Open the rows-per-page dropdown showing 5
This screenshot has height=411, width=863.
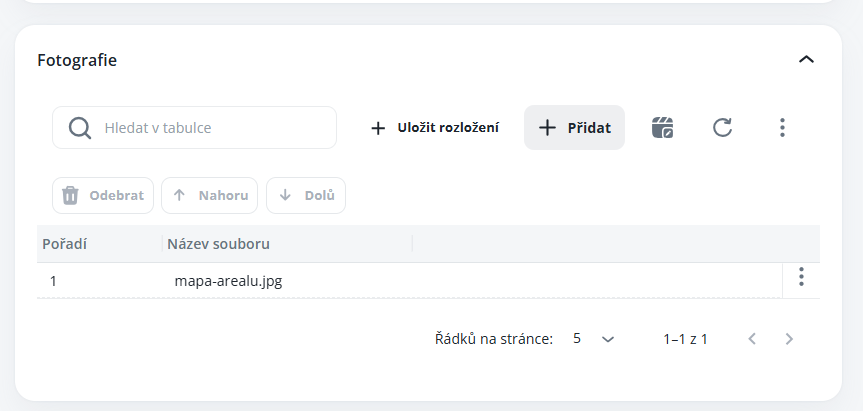(593, 339)
